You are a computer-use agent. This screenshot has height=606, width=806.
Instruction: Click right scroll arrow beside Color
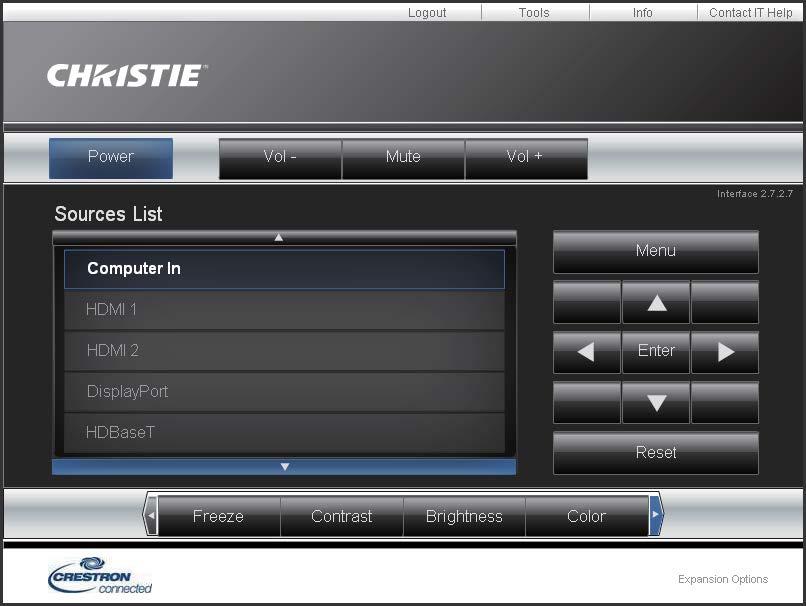pyautogui.click(x=656, y=515)
